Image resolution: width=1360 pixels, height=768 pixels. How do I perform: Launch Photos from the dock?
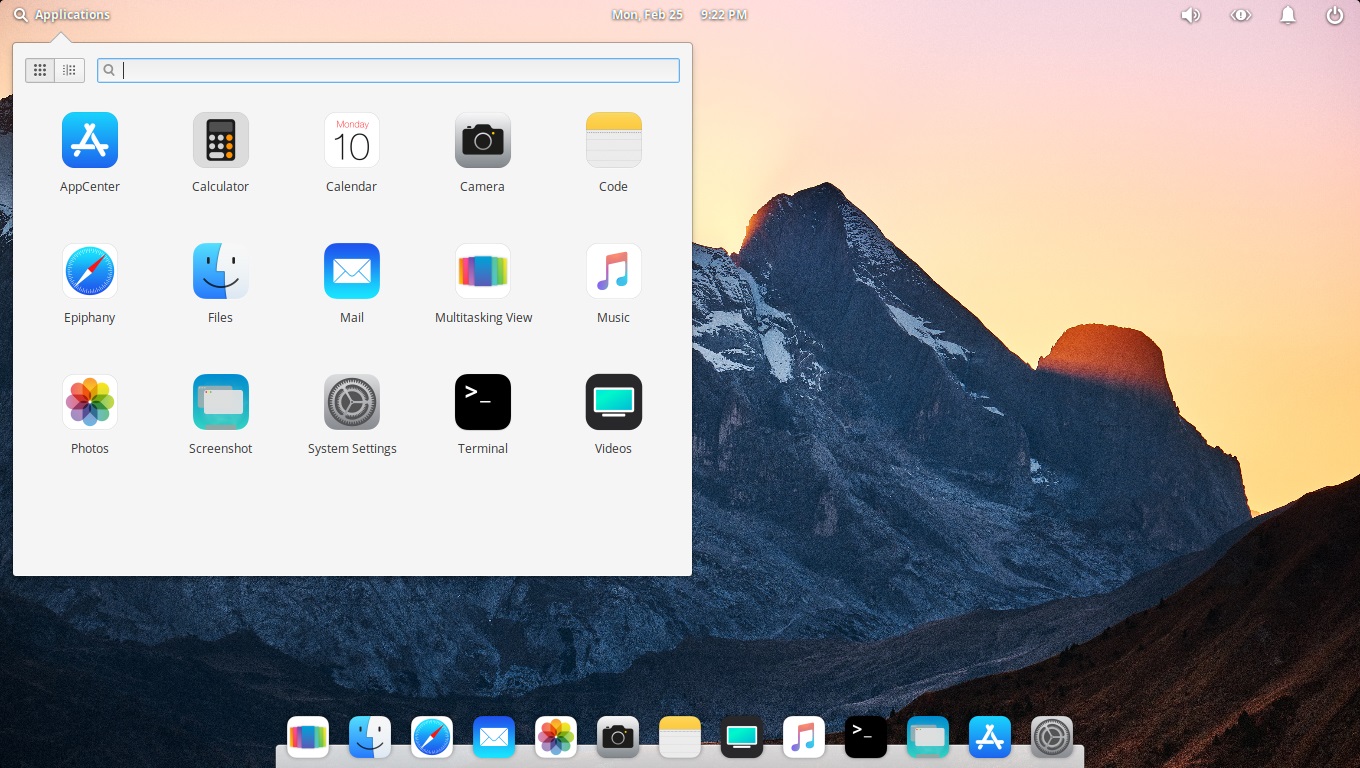click(x=556, y=738)
